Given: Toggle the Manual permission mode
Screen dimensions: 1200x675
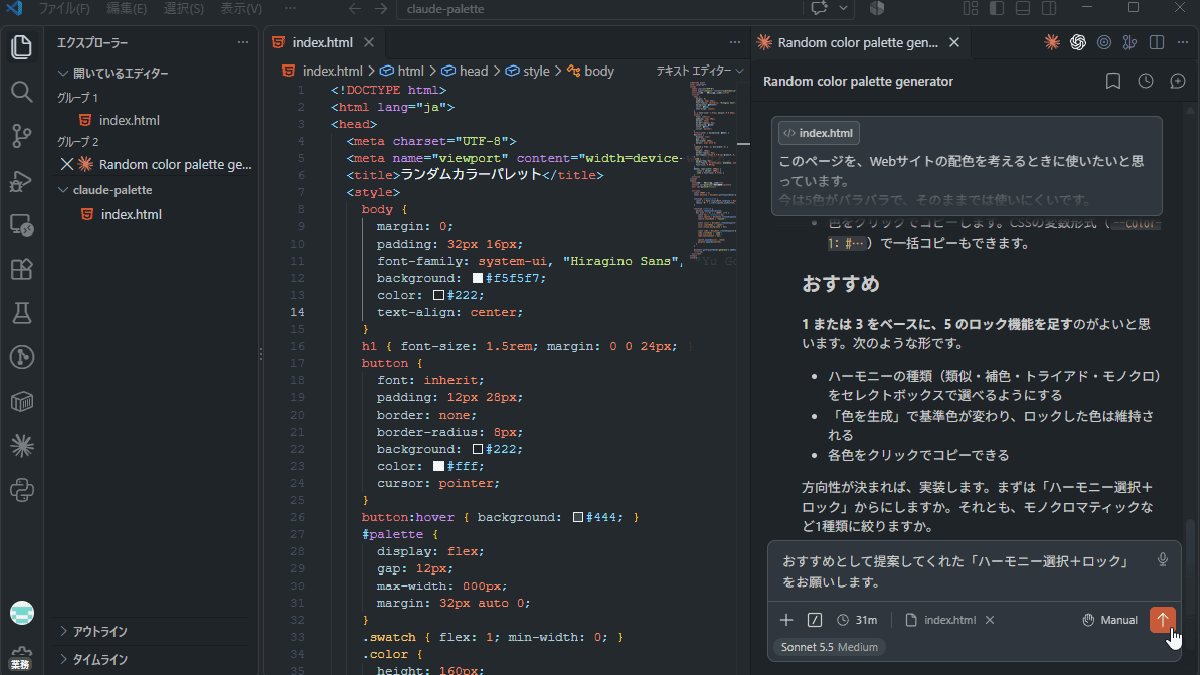Looking at the screenshot, I should pyautogui.click(x=1110, y=620).
